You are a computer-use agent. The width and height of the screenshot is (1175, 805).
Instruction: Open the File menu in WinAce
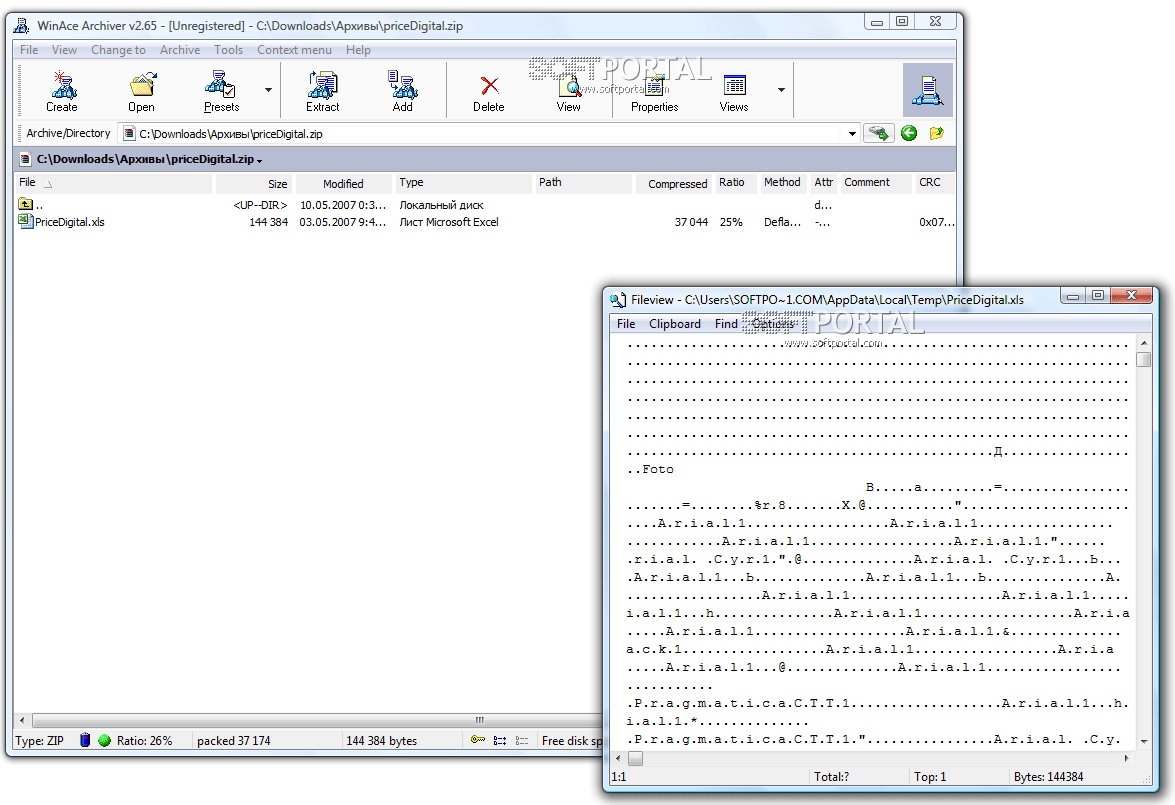pyautogui.click(x=29, y=49)
